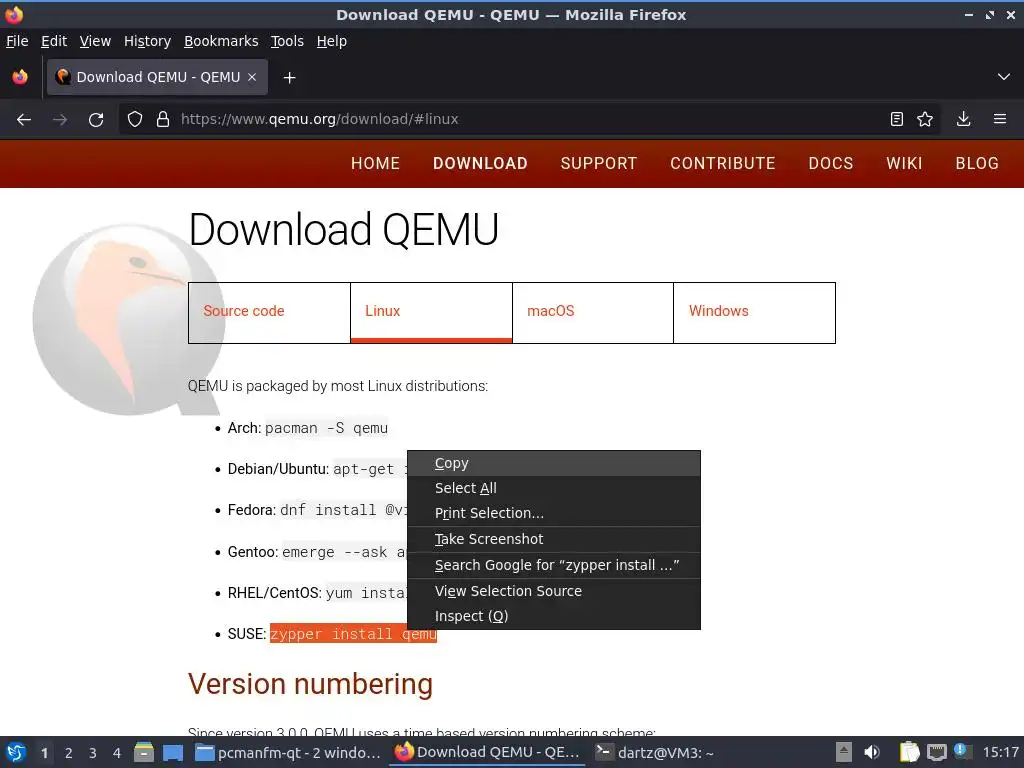The height and width of the screenshot is (768, 1024).
Task: Open the tracking protection shield icon
Action: [x=135, y=120]
